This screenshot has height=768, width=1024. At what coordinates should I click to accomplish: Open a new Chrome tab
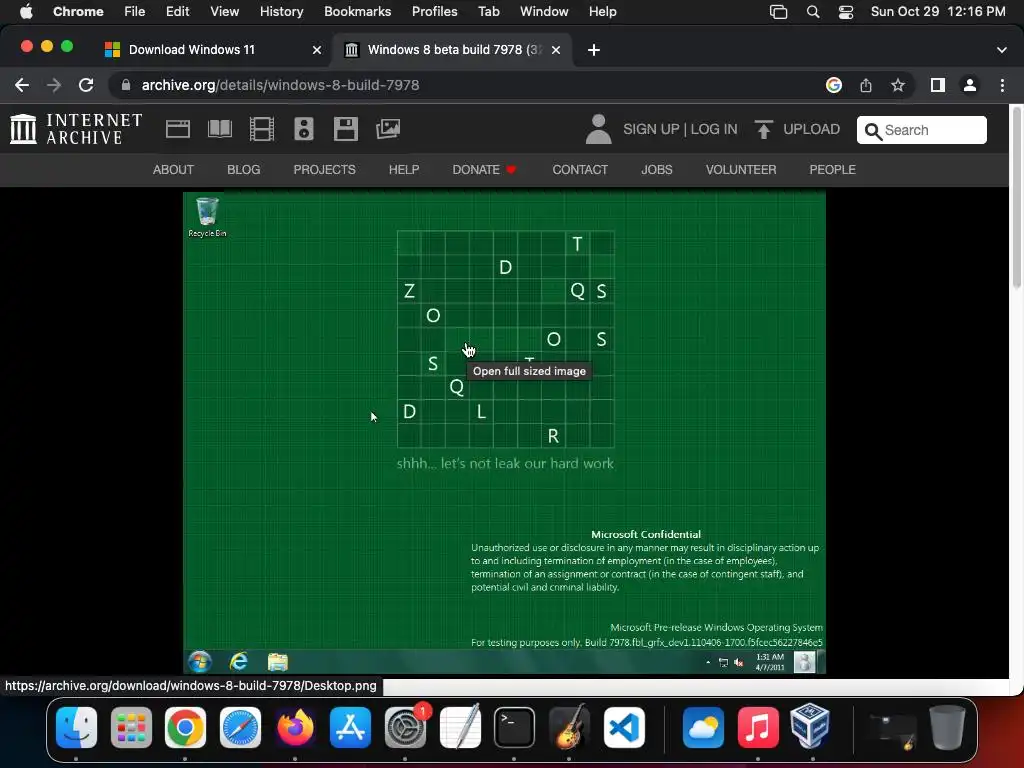pyautogui.click(x=594, y=50)
